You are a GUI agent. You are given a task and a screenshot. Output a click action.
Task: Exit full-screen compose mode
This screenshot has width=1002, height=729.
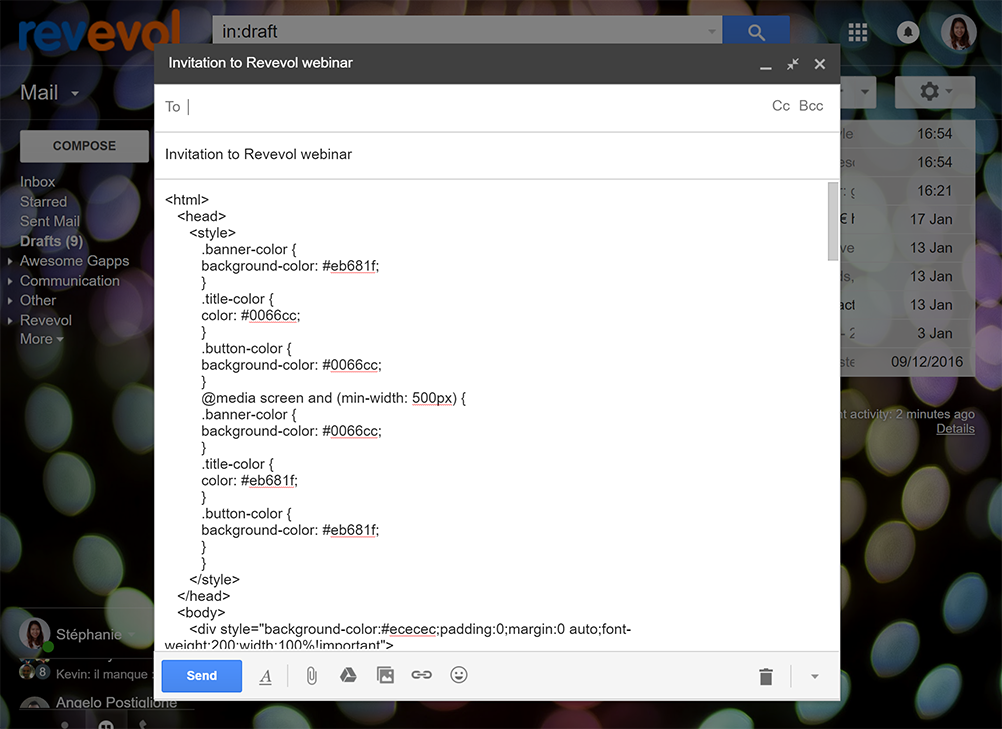coord(793,64)
